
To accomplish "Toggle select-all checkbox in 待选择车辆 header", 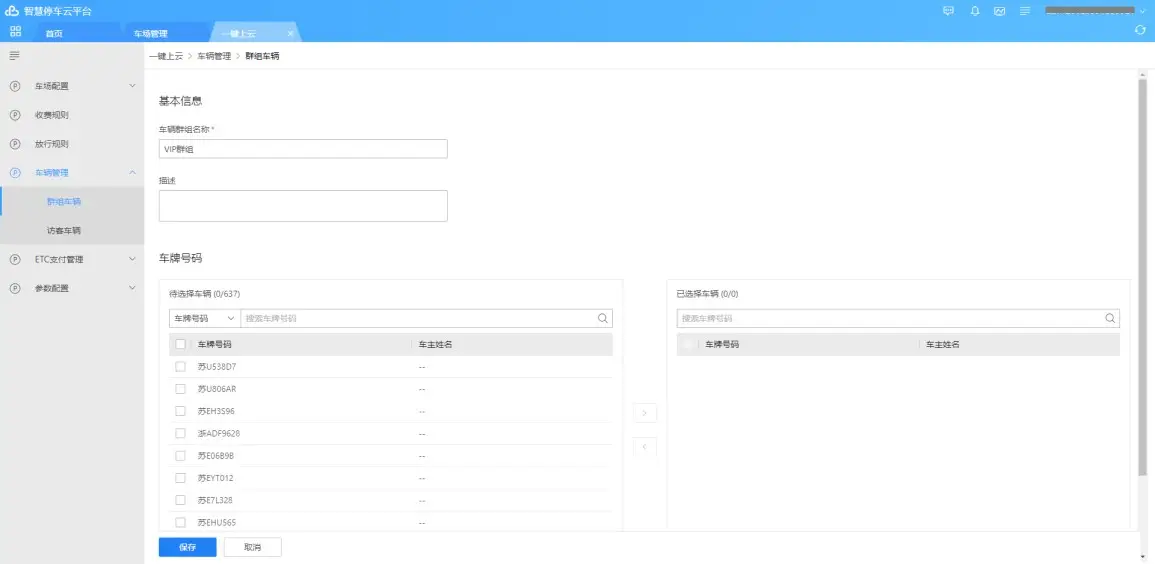I will click(x=180, y=344).
